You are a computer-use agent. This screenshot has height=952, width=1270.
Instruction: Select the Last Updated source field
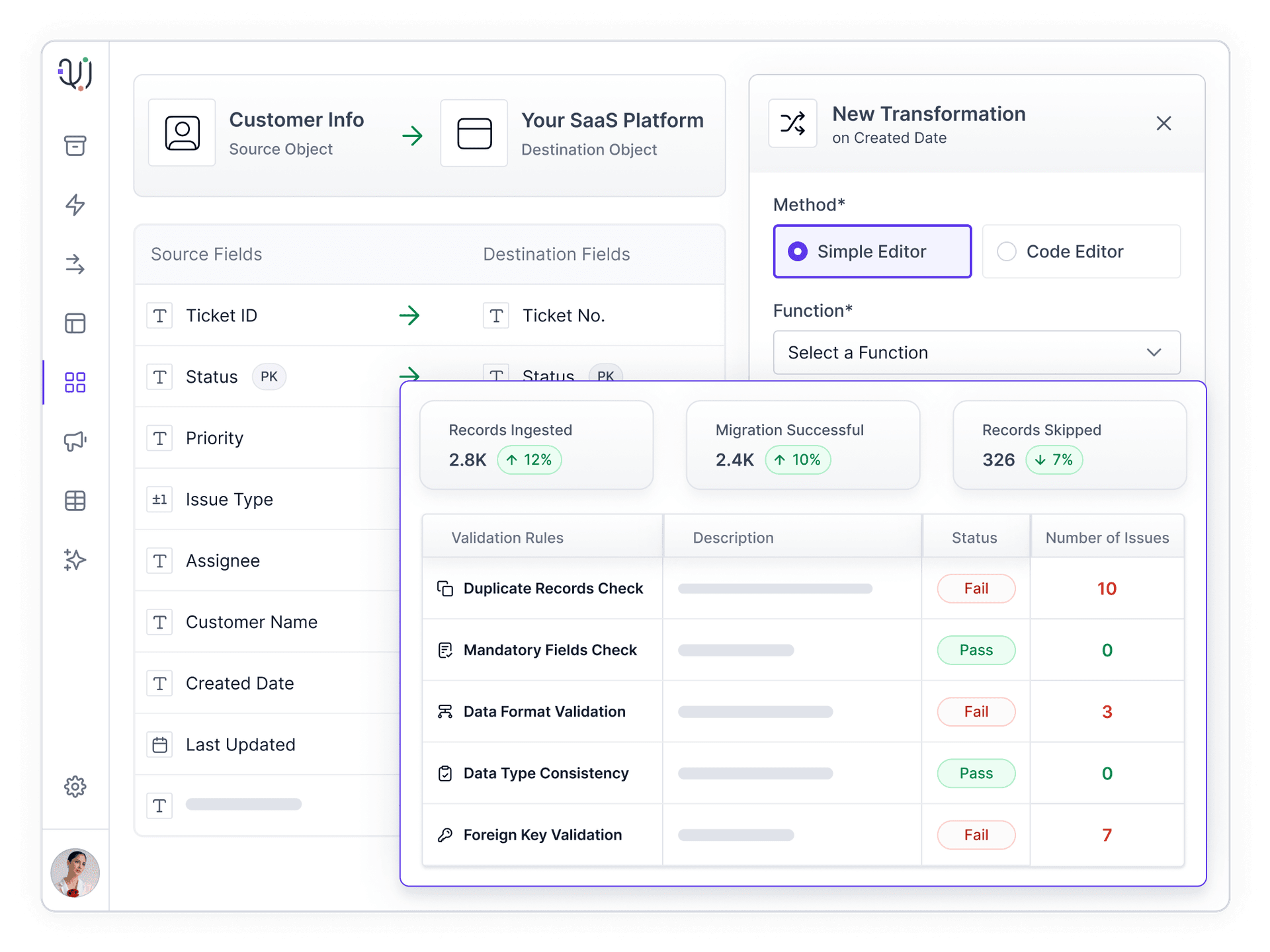pyautogui.click(x=240, y=745)
